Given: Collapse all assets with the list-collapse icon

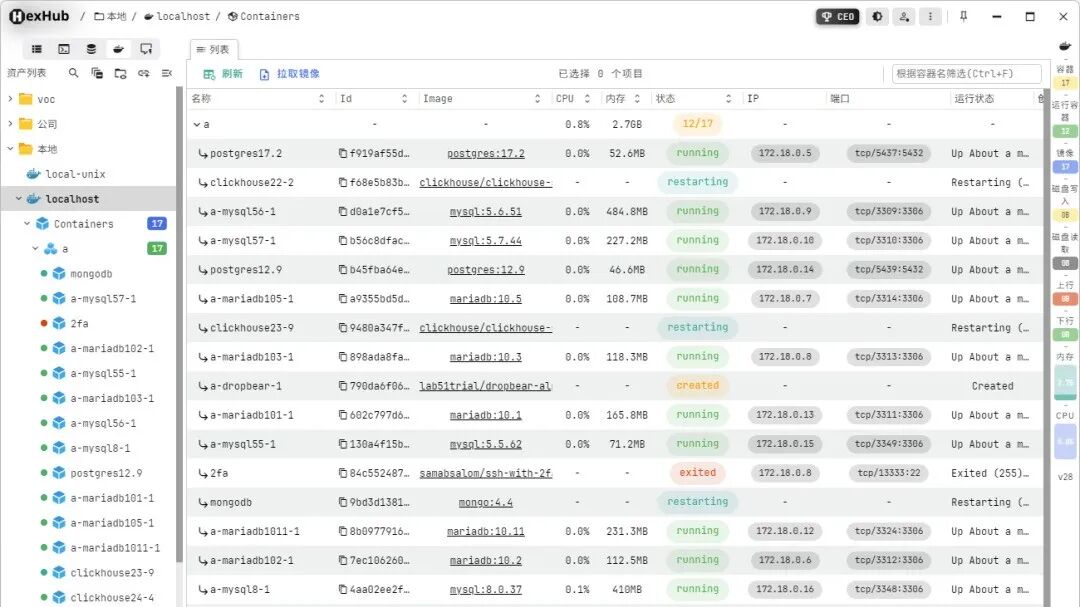Looking at the screenshot, I should coord(167,72).
